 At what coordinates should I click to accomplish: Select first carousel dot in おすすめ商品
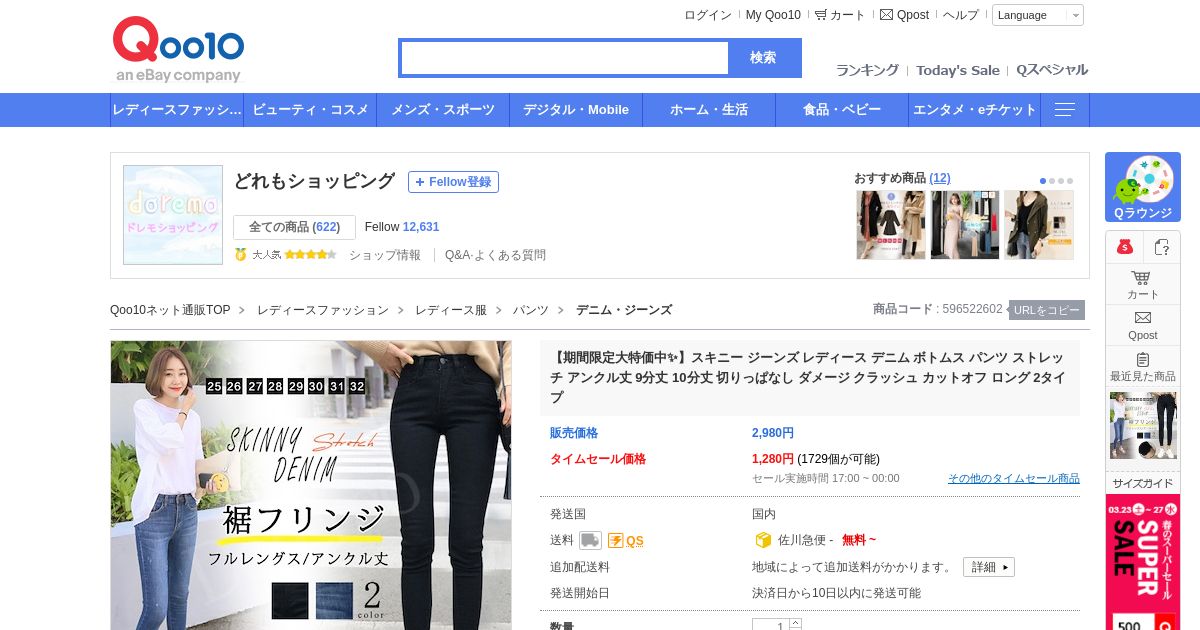tap(1043, 181)
